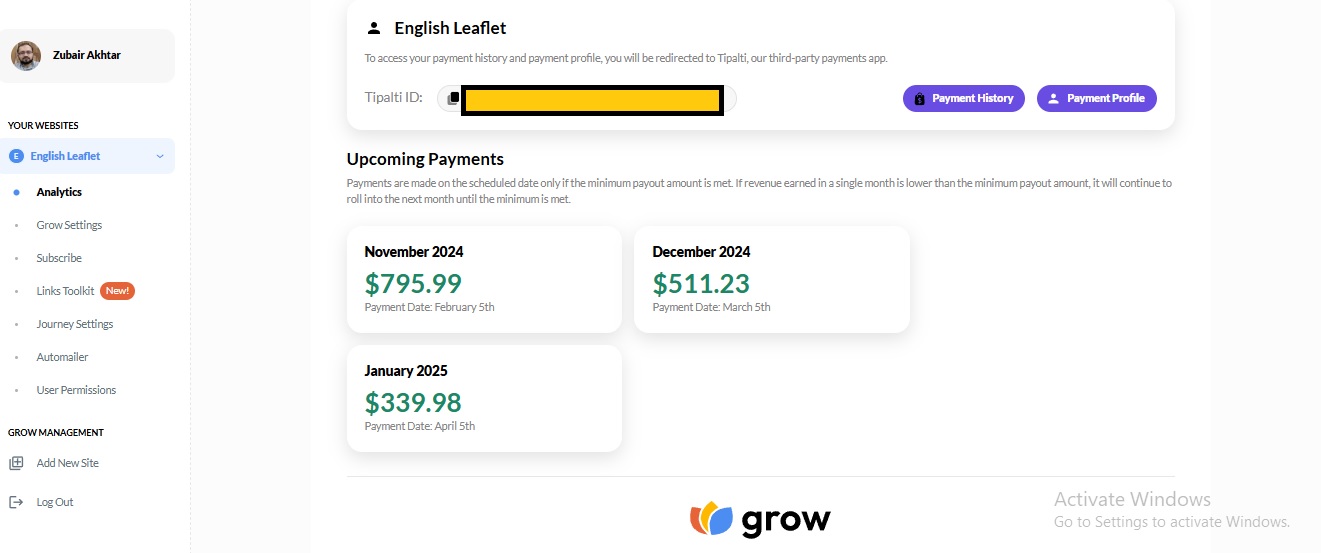Open Journey Settings in the sidebar
Screen dimensions: 1321x553
pyautogui.click(x=75, y=324)
